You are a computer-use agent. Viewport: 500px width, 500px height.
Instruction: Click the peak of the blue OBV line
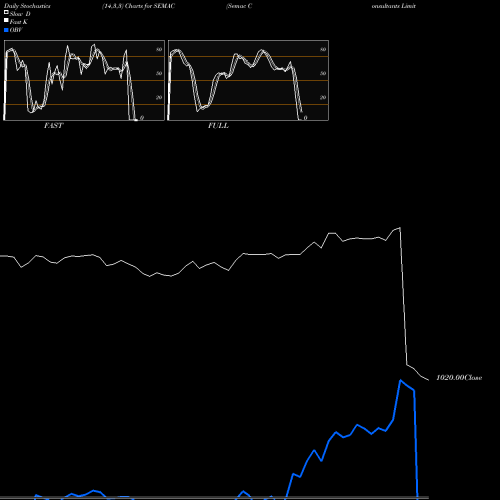click(401, 380)
